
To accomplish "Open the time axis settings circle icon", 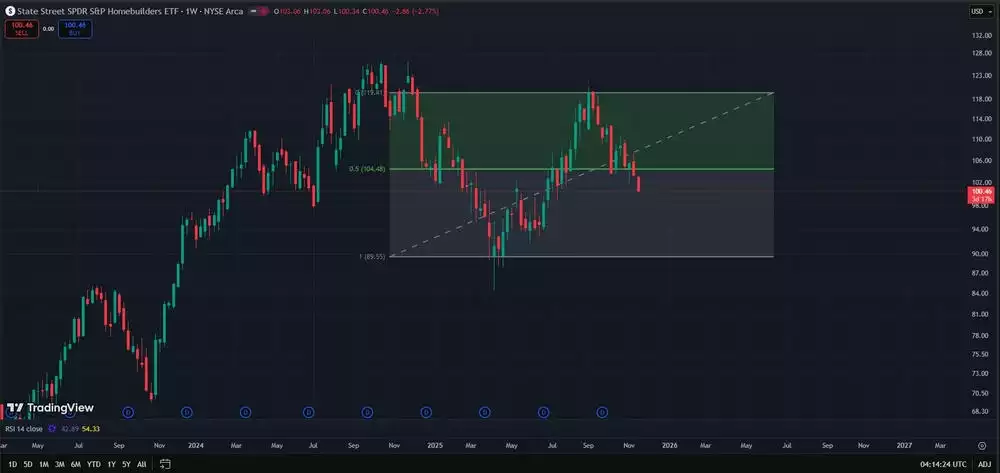I will click(x=982, y=445).
